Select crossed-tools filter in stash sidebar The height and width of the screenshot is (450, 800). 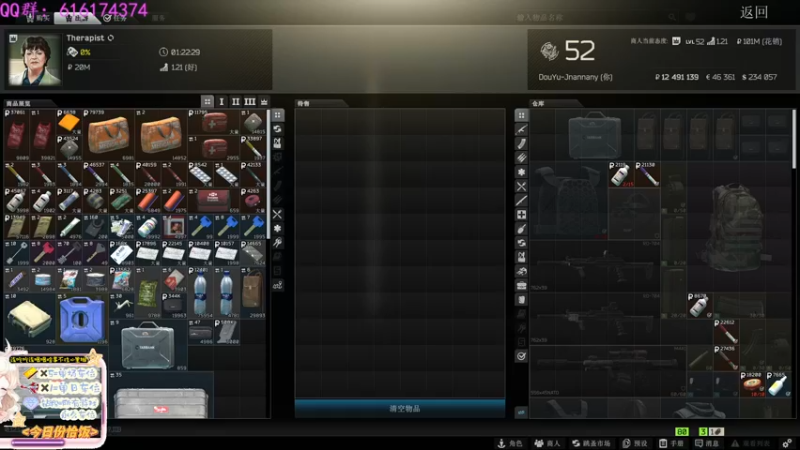521,186
